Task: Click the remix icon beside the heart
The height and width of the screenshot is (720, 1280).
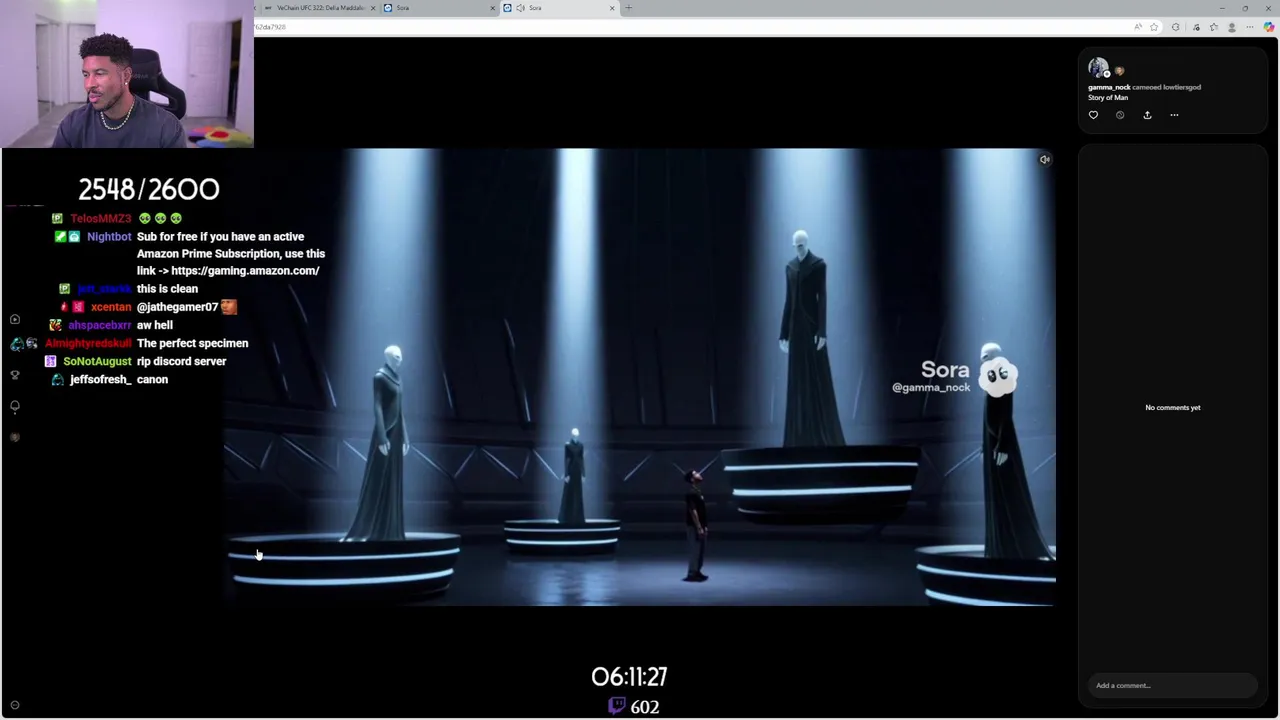Action: click(1120, 115)
